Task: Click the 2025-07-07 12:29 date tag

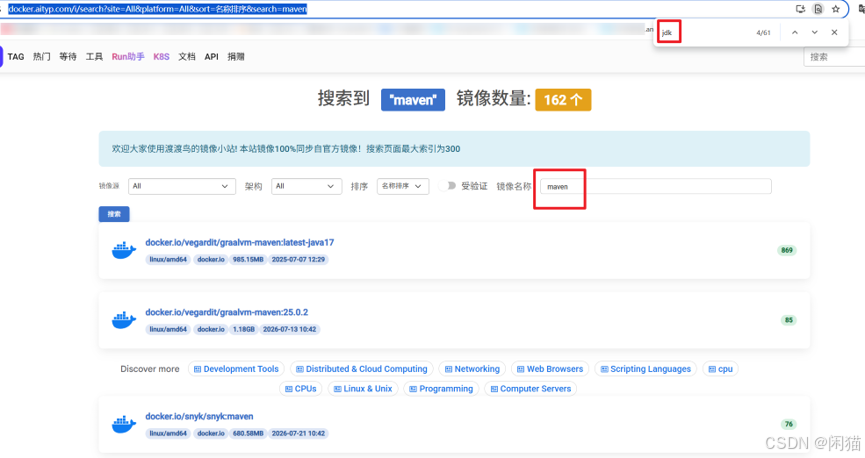Action: (298, 259)
